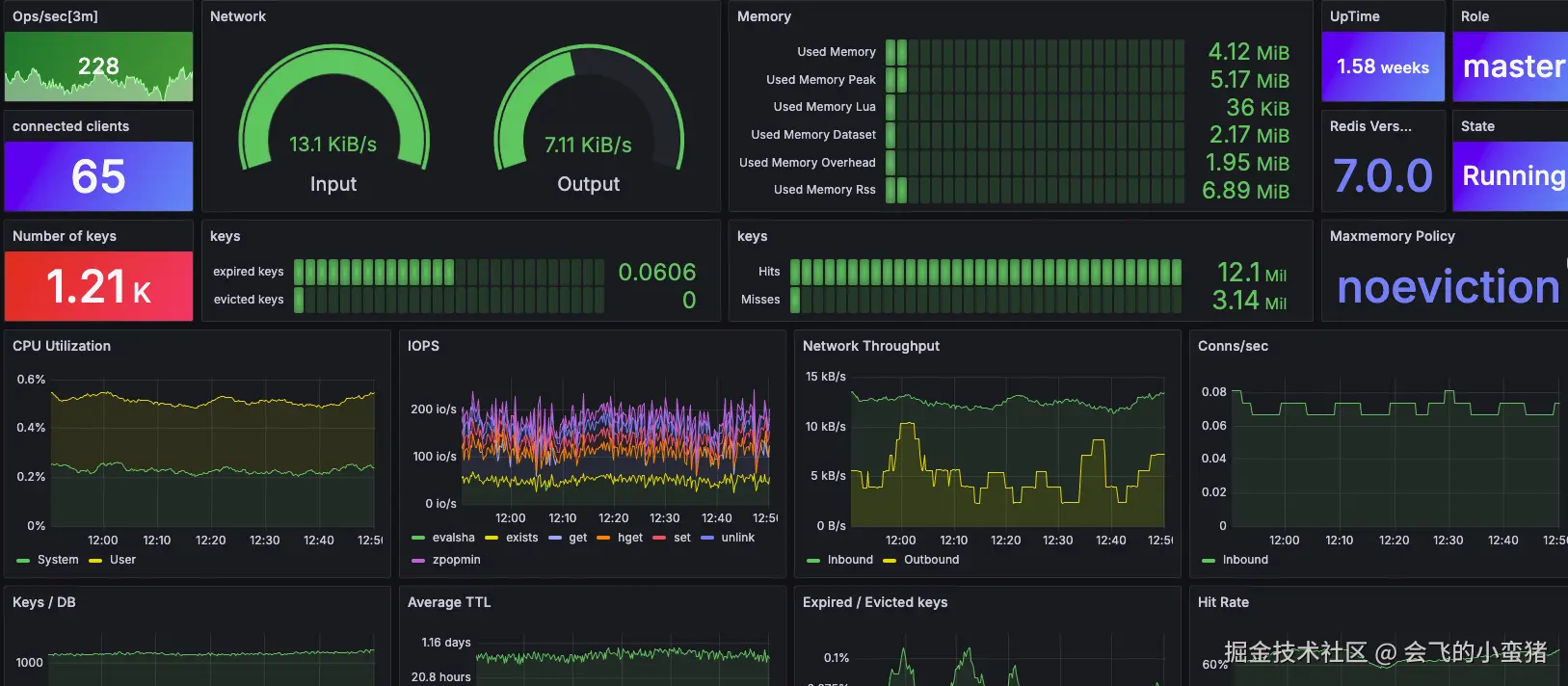This screenshot has height=686, width=1568.
Task: Click the Role panel title
Action: (x=1475, y=16)
